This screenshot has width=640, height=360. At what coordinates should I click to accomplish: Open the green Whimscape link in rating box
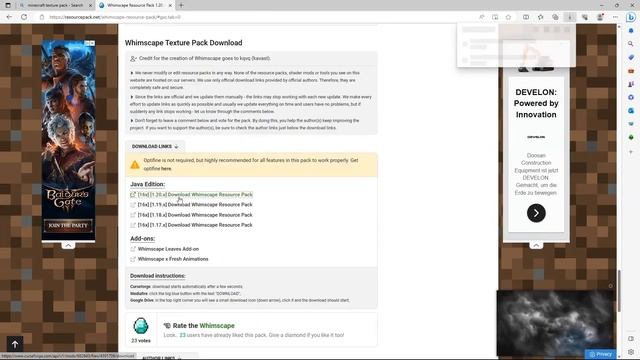click(217, 326)
